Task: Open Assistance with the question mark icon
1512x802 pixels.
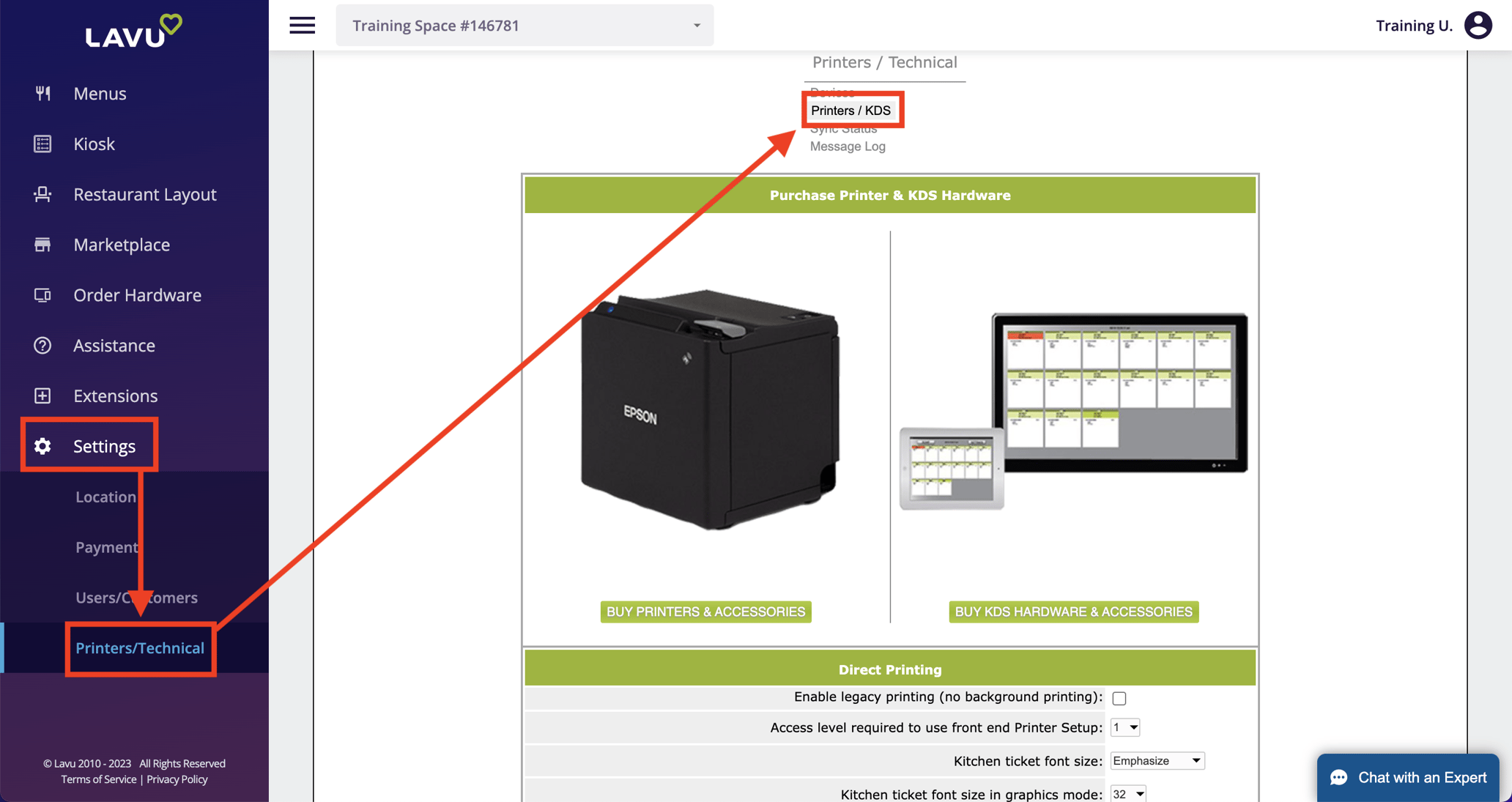Action: point(42,345)
